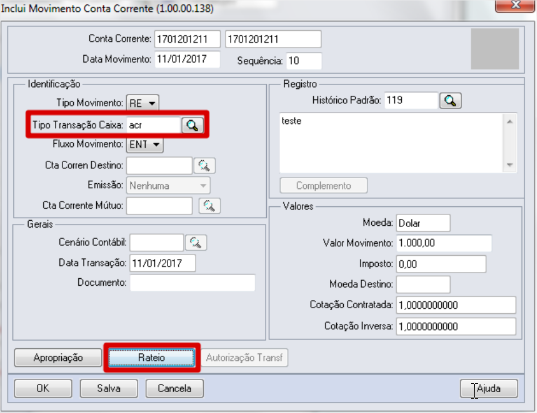
Task: Click the Tipo Transação Caixa field containing acr
Action: [153, 125]
